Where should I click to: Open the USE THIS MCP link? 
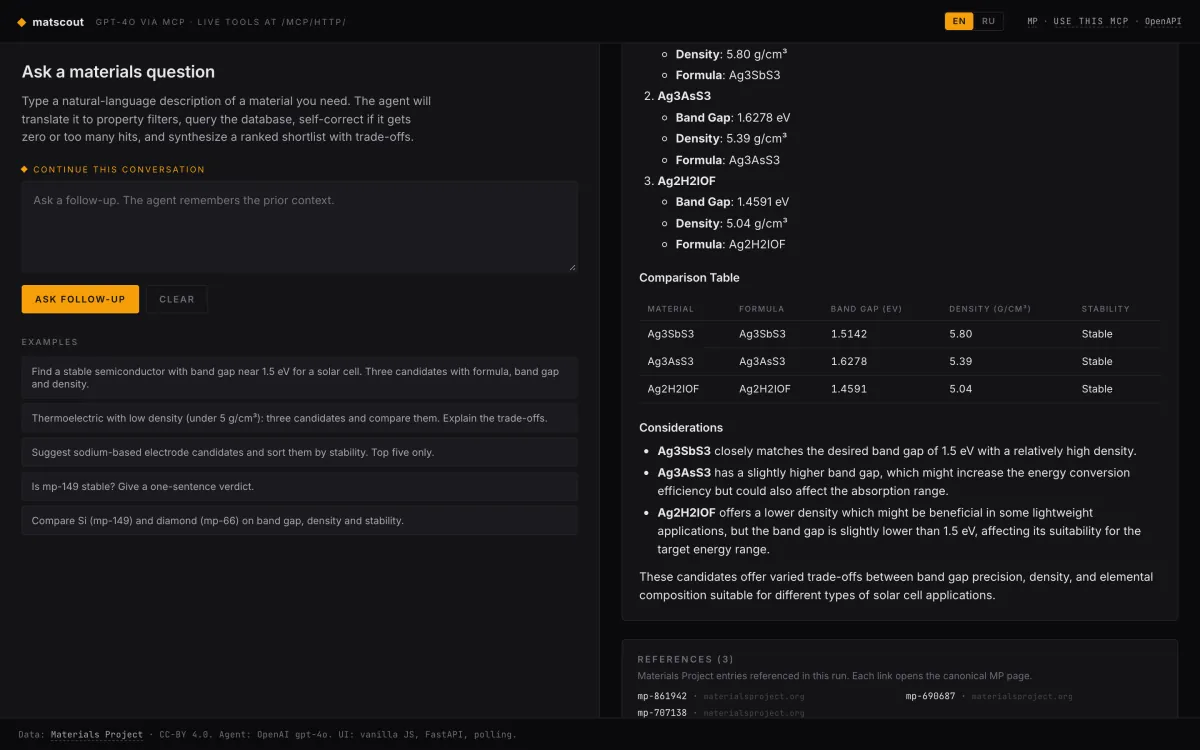click(1090, 21)
